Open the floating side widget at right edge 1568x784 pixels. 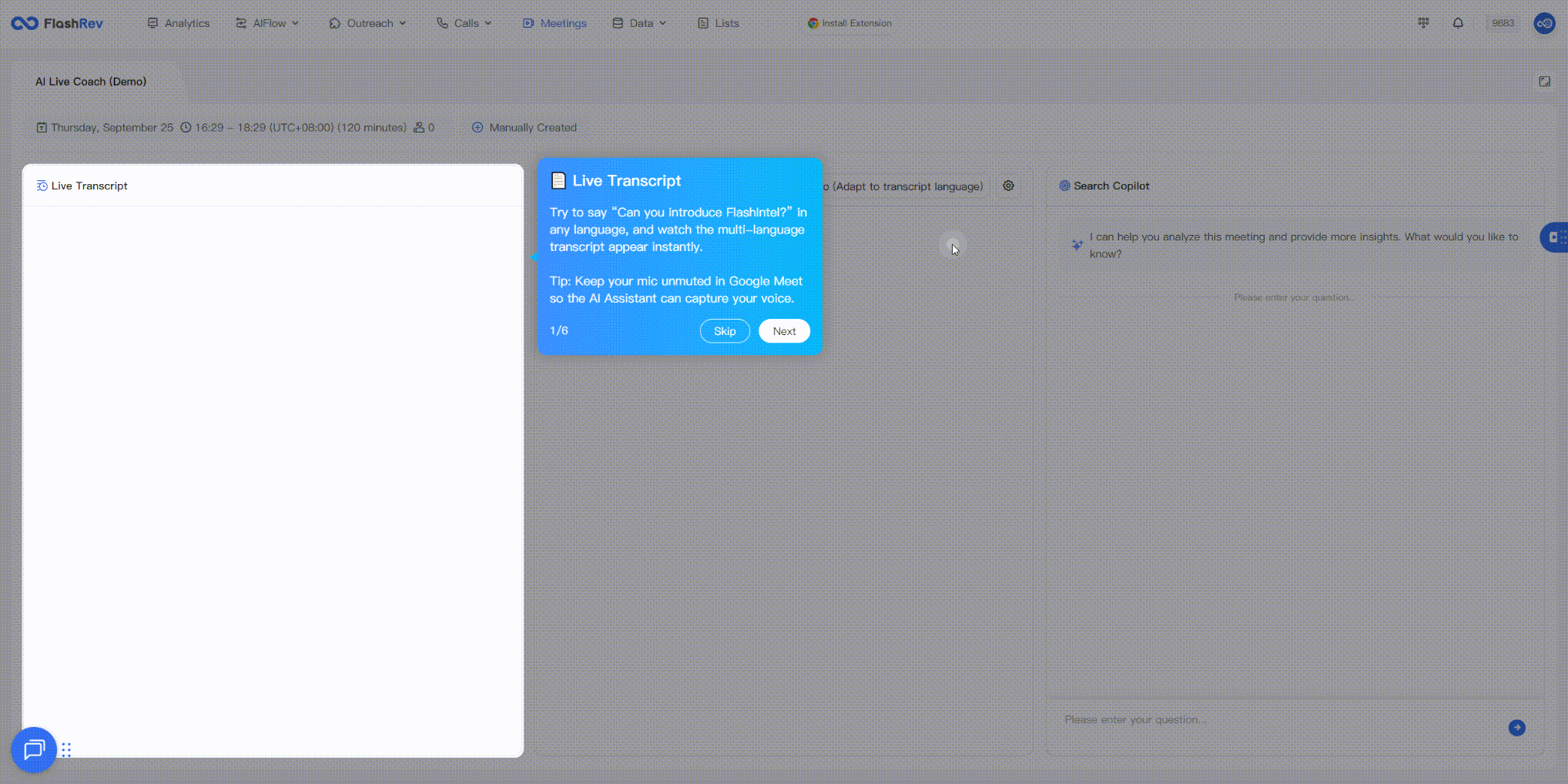click(1555, 237)
